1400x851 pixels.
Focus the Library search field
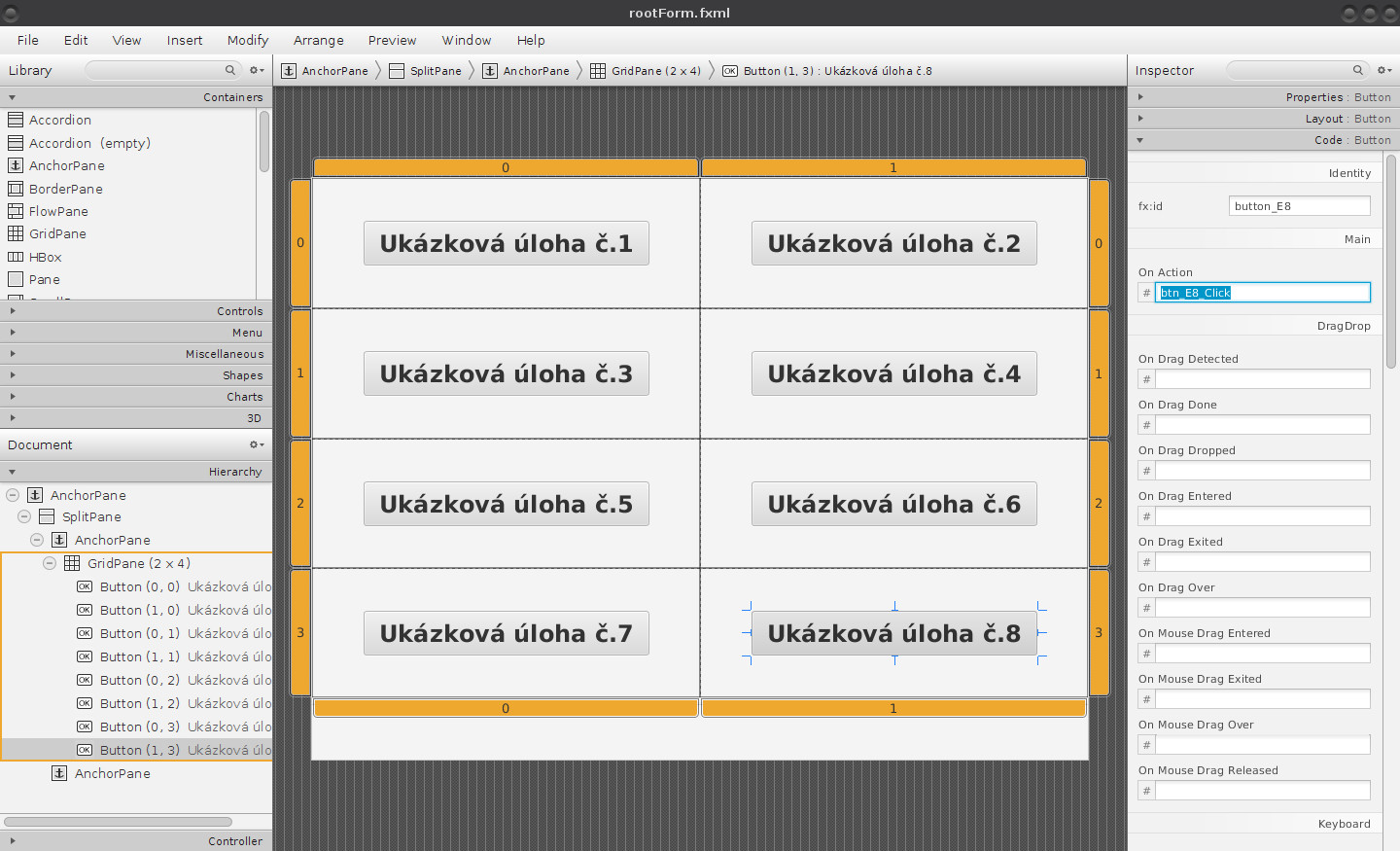pyautogui.click(x=162, y=70)
